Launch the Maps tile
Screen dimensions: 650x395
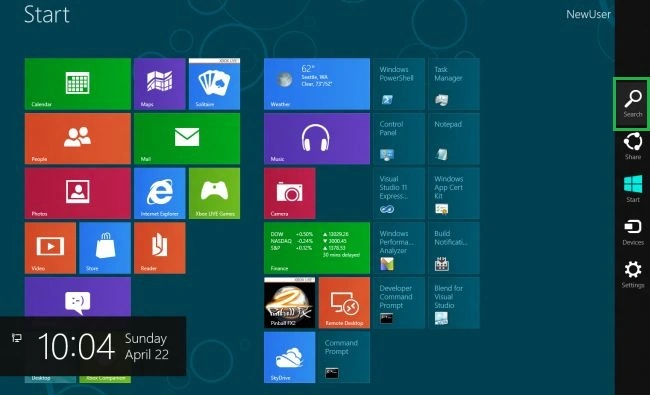[160, 84]
